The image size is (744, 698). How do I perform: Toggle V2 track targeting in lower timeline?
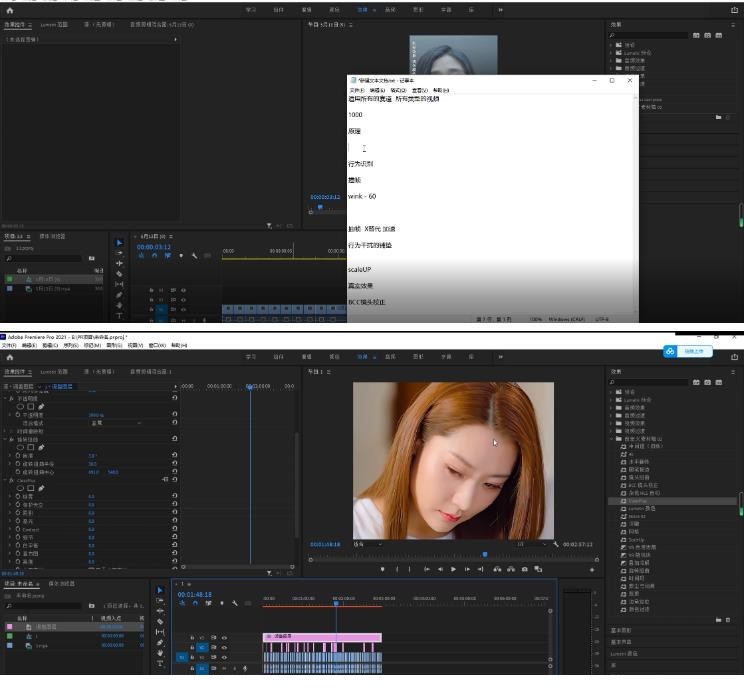click(202, 647)
